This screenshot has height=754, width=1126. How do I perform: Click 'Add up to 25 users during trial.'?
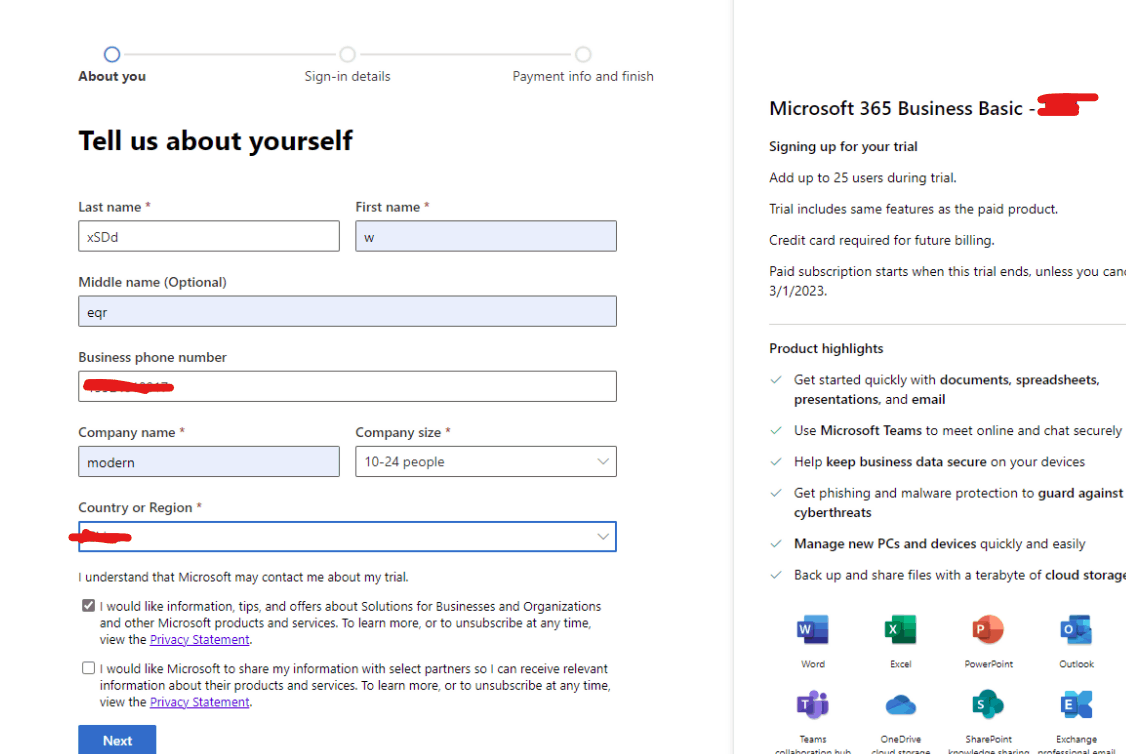pyautogui.click(x=862, y=177)
